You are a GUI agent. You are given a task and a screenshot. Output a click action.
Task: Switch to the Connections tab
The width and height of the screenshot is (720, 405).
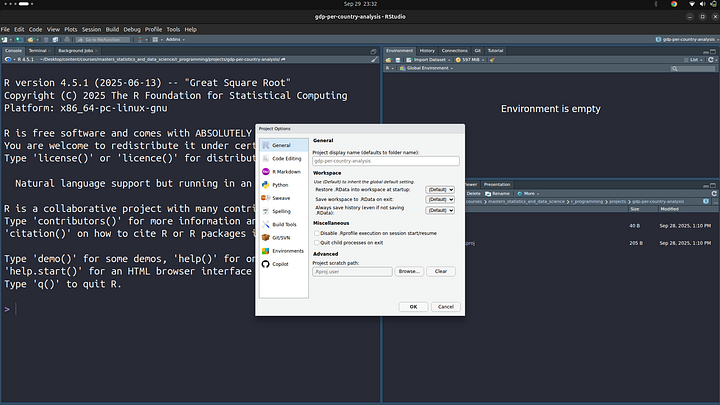pos(455,51)
